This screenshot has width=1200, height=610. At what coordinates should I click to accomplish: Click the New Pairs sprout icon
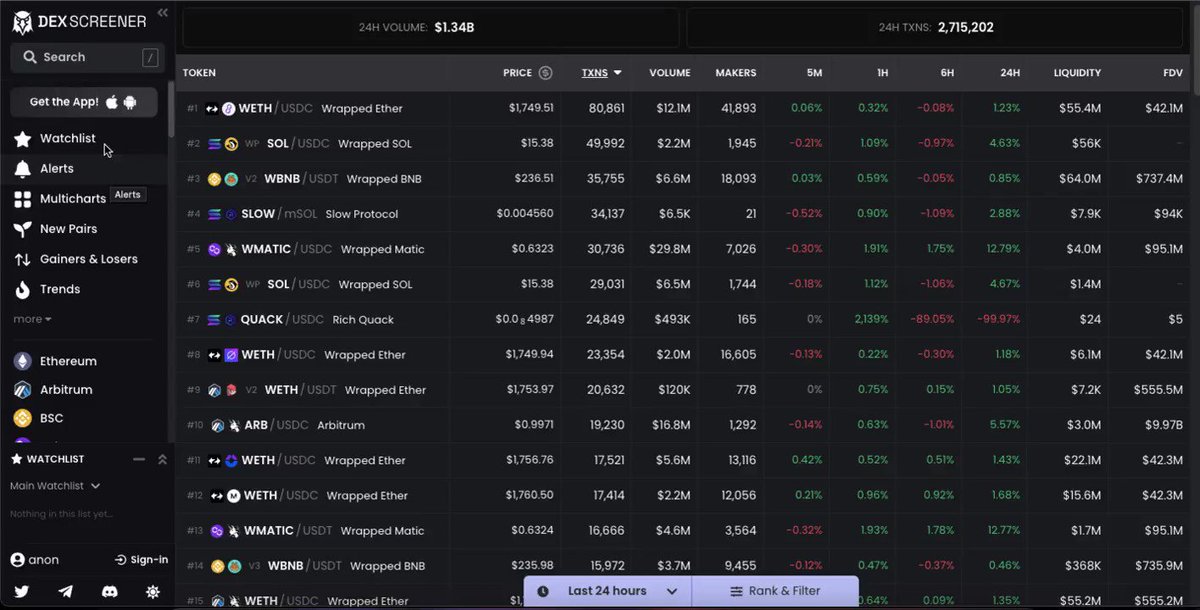[x=22, y=229]
